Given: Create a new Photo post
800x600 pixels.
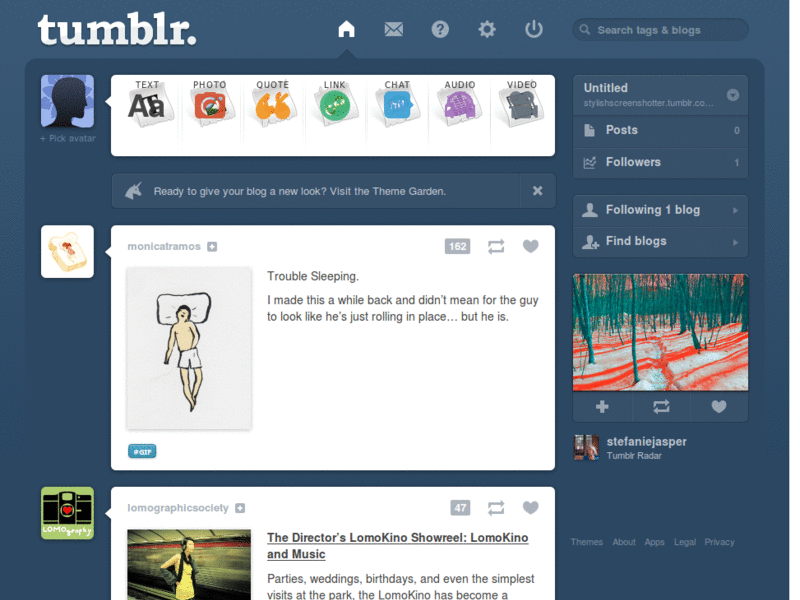Looking at the screenshot, I should point(210,104).
